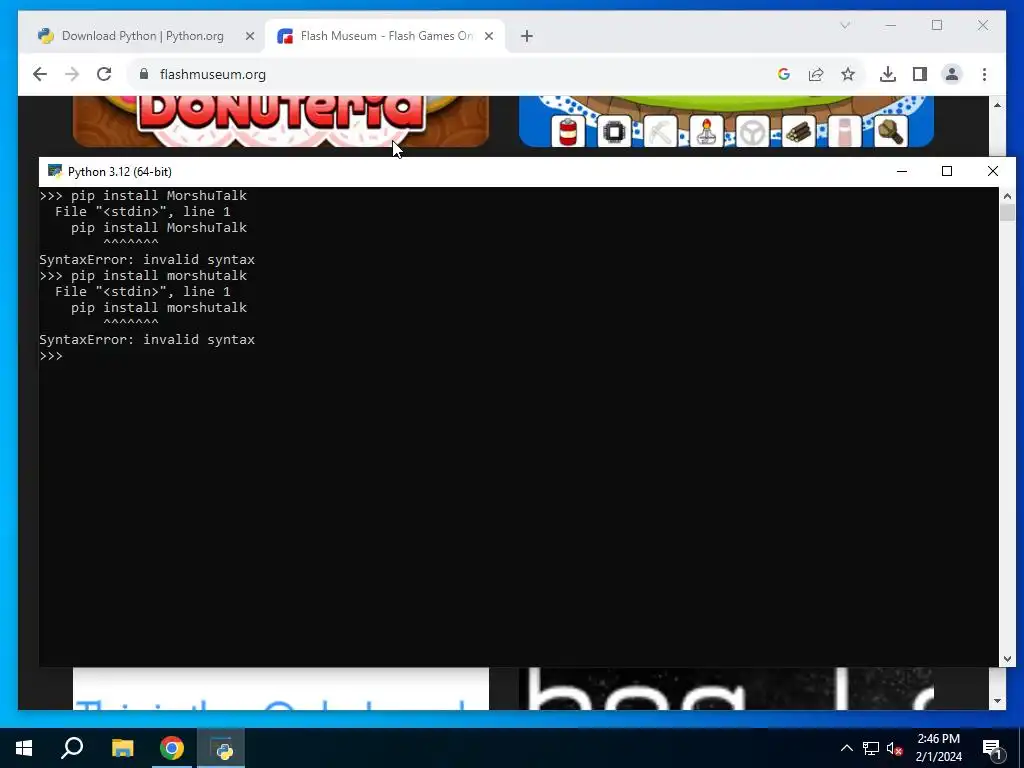The width and height of the screenshot is (1024, 768).
Task: Click the last SyntaxError message line
Action: pyautogui.click(x=147, y=340)
